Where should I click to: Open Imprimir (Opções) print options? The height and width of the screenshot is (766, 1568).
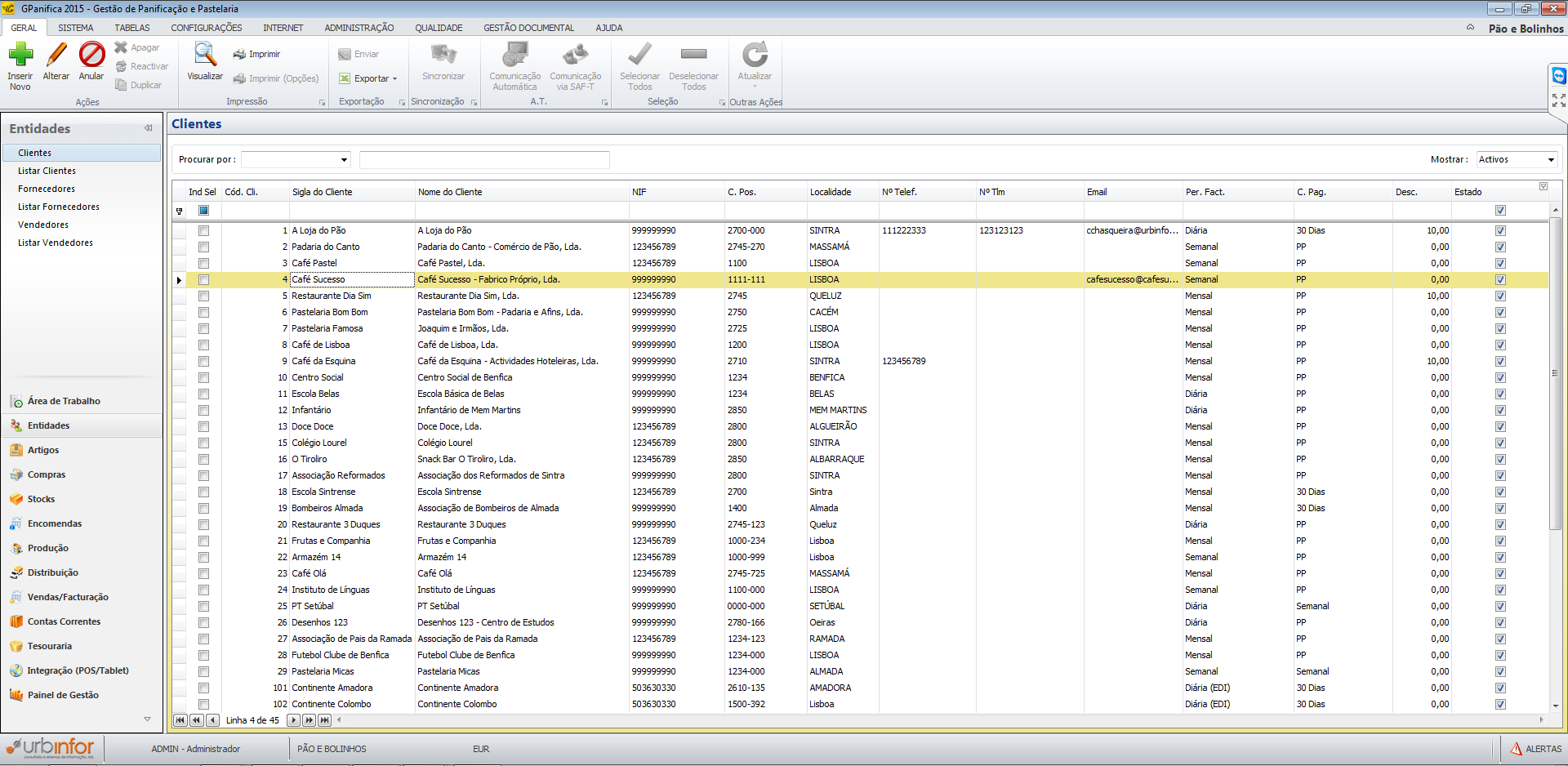276,78
